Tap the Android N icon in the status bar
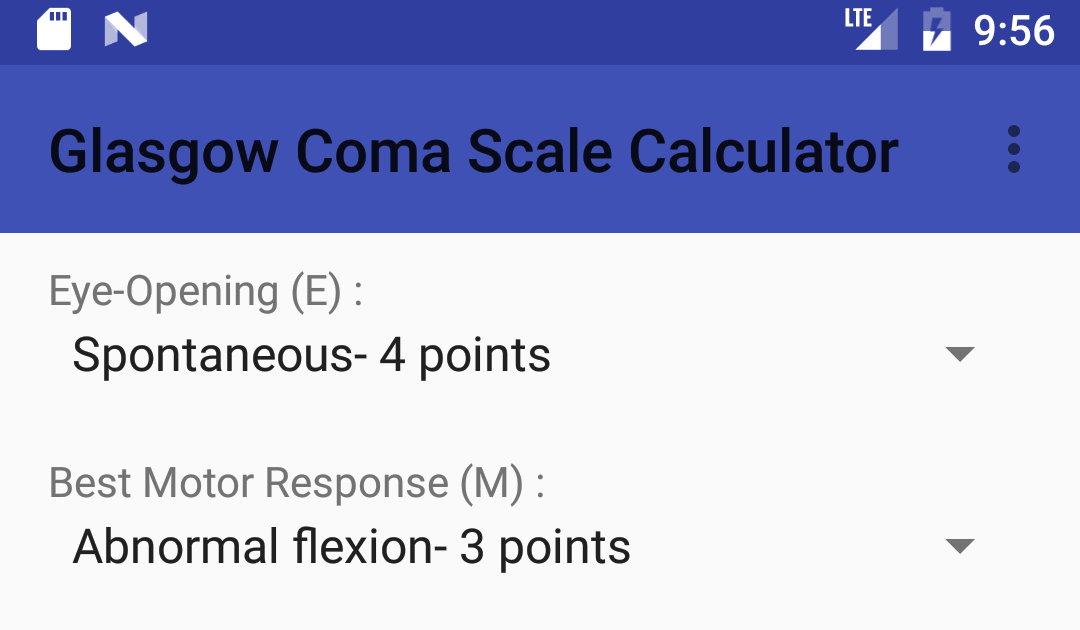 [x=125, y=30]
